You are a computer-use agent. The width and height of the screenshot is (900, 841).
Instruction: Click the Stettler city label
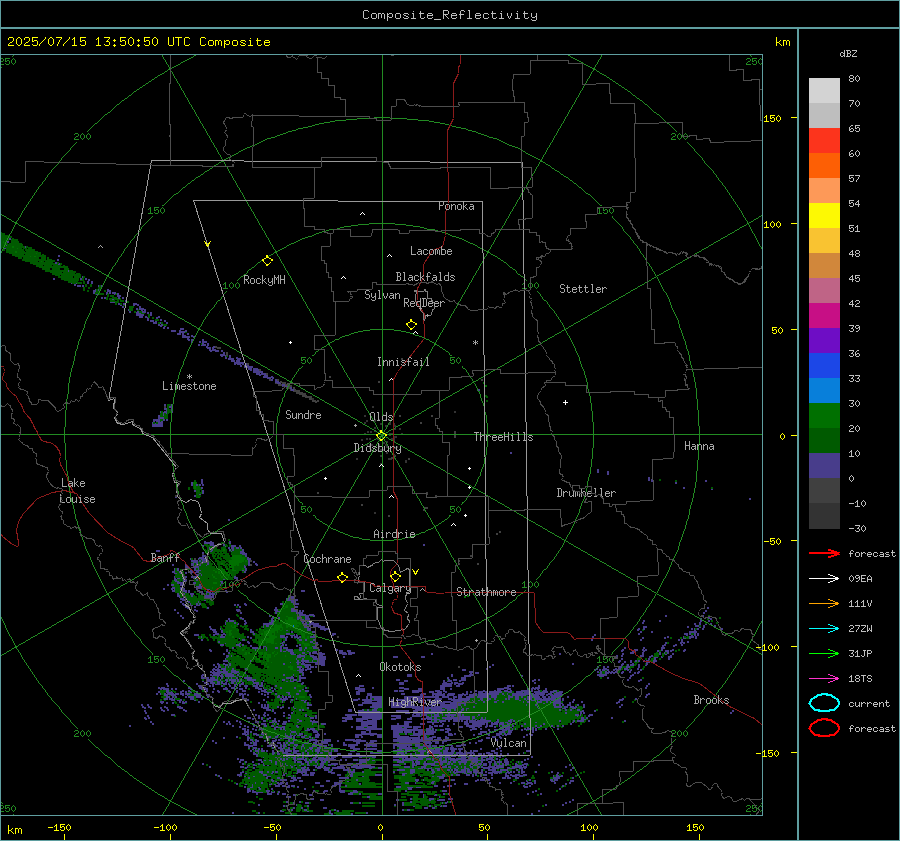583,289
